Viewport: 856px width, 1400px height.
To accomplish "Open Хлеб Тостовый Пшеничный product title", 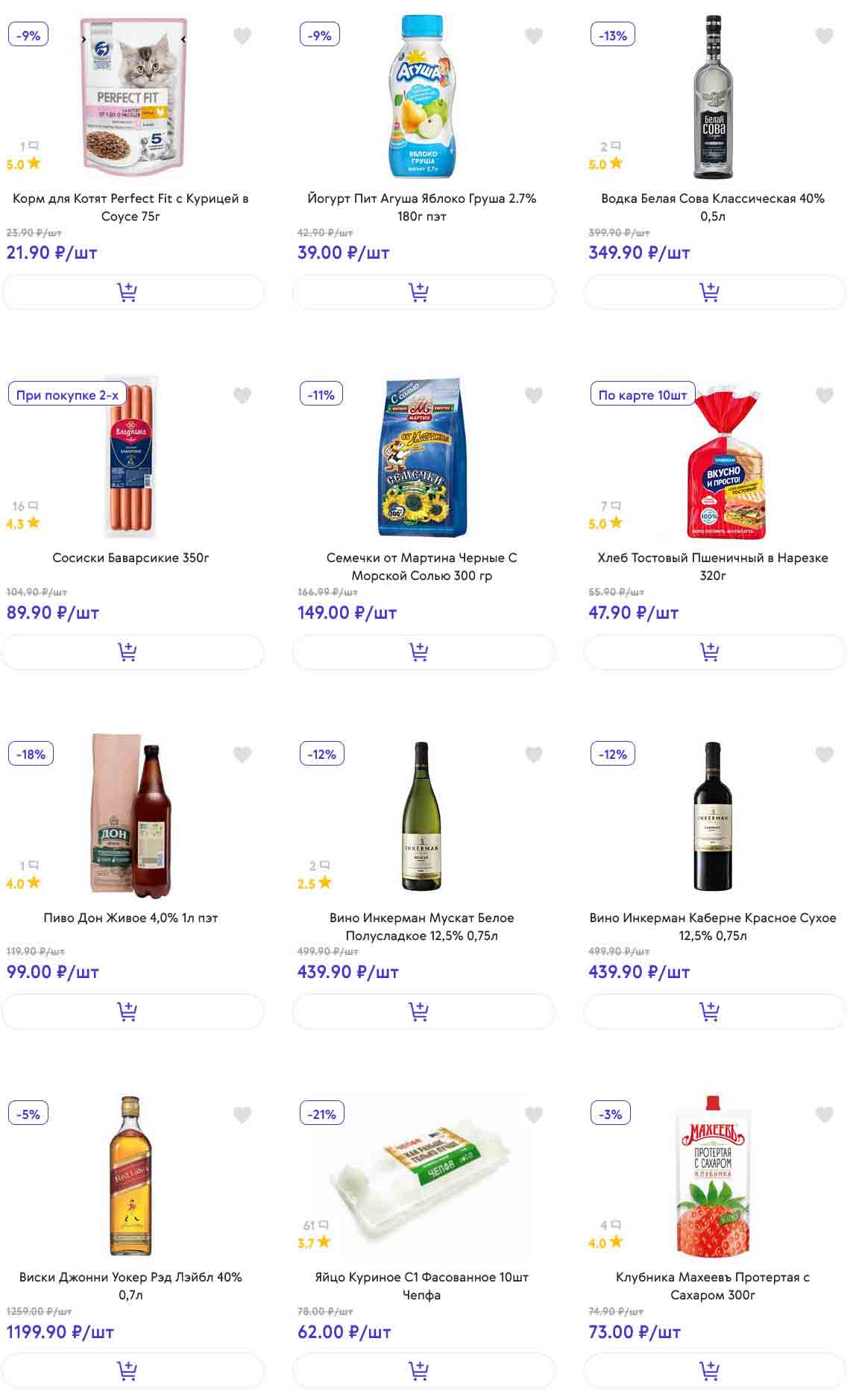I will tap(712, 567).
